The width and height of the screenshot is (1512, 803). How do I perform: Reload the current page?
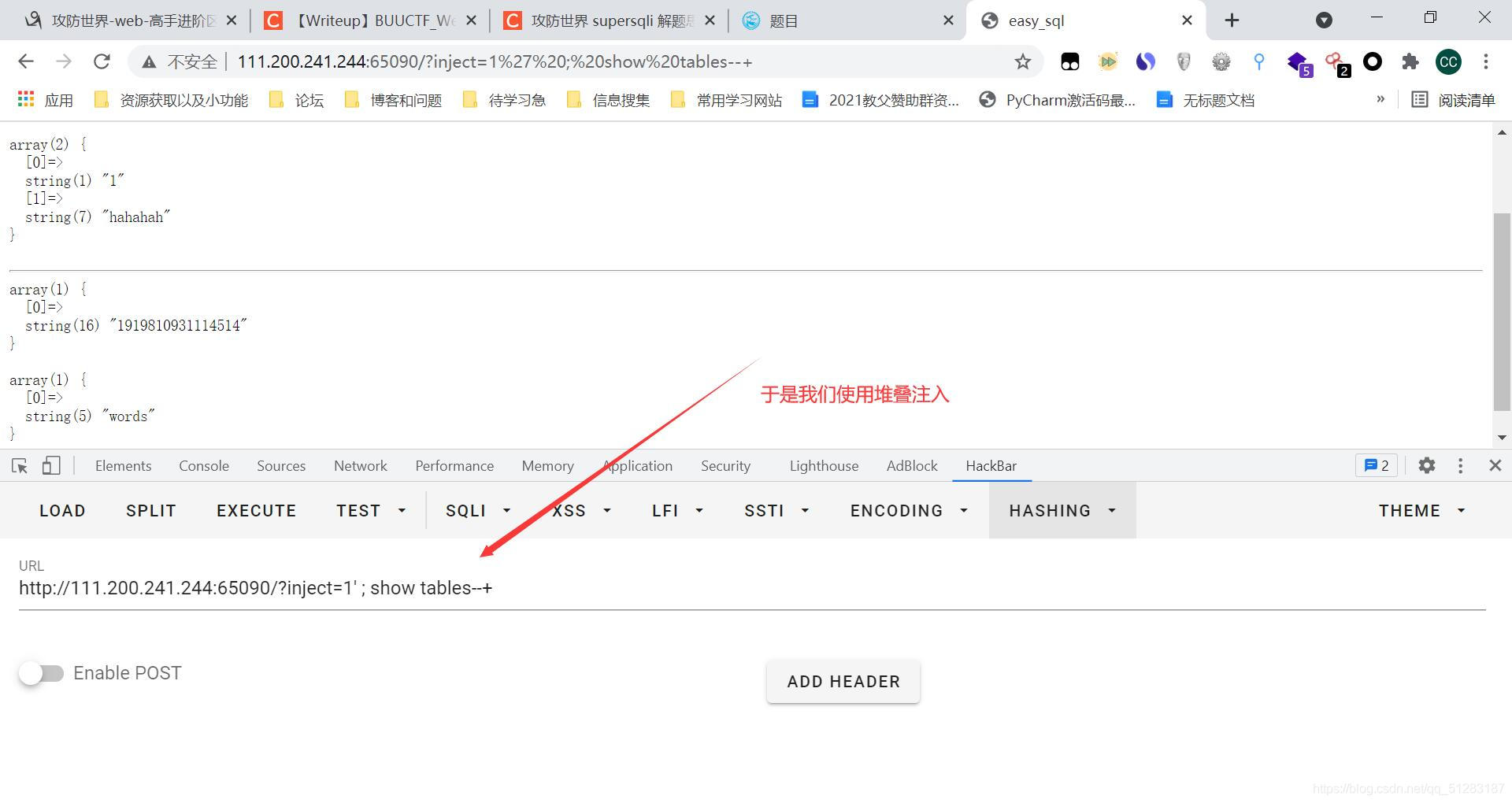click(102, 61)
